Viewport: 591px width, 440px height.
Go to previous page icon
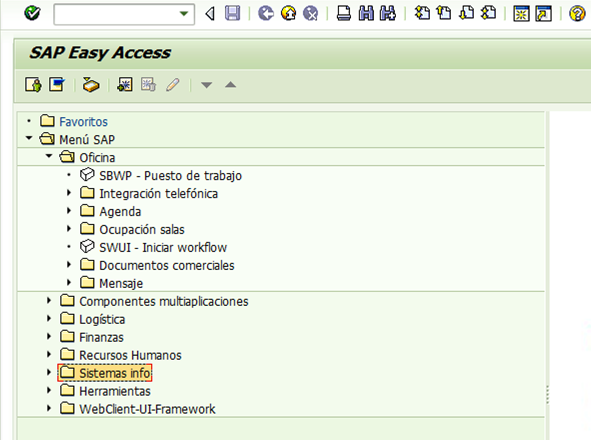[x=444, y=14]
